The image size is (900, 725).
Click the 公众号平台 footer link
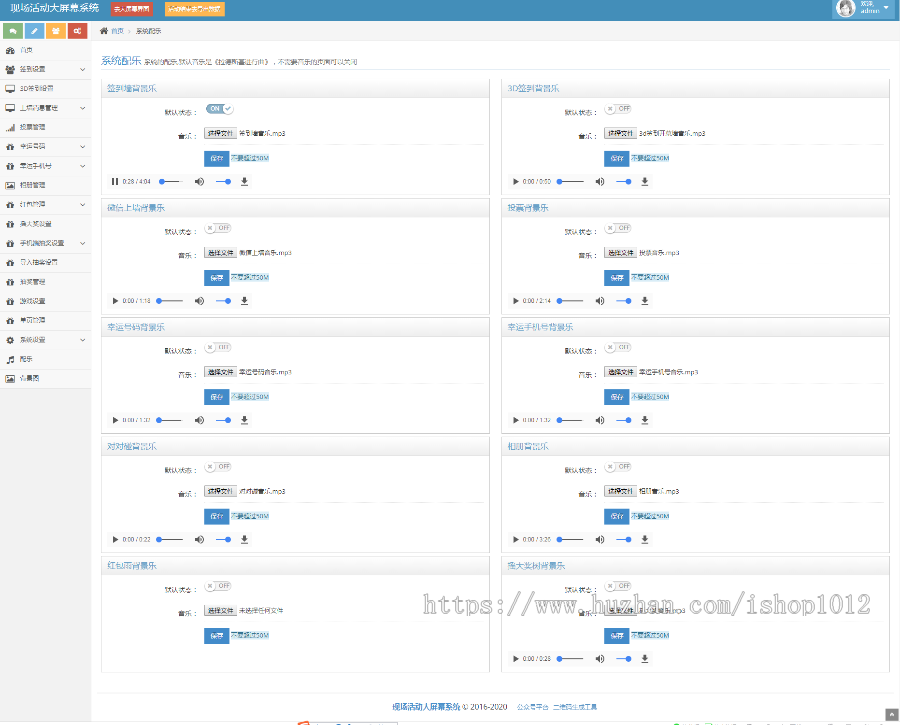coord(533,707)
